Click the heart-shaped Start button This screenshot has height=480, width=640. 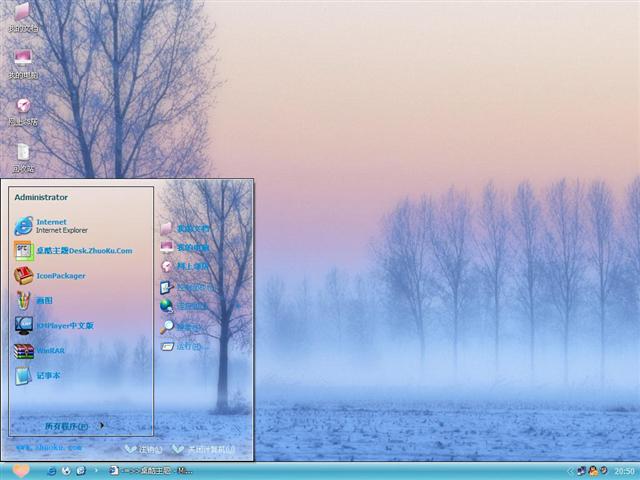click(20, 470)
